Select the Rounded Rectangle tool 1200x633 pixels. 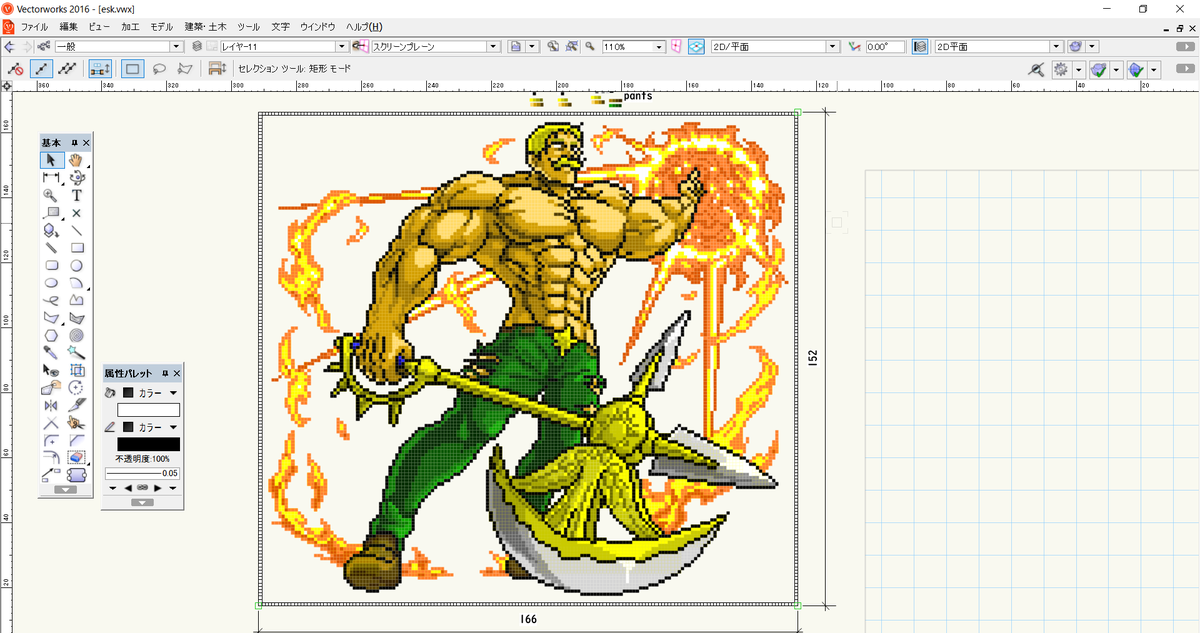[51, 266]
